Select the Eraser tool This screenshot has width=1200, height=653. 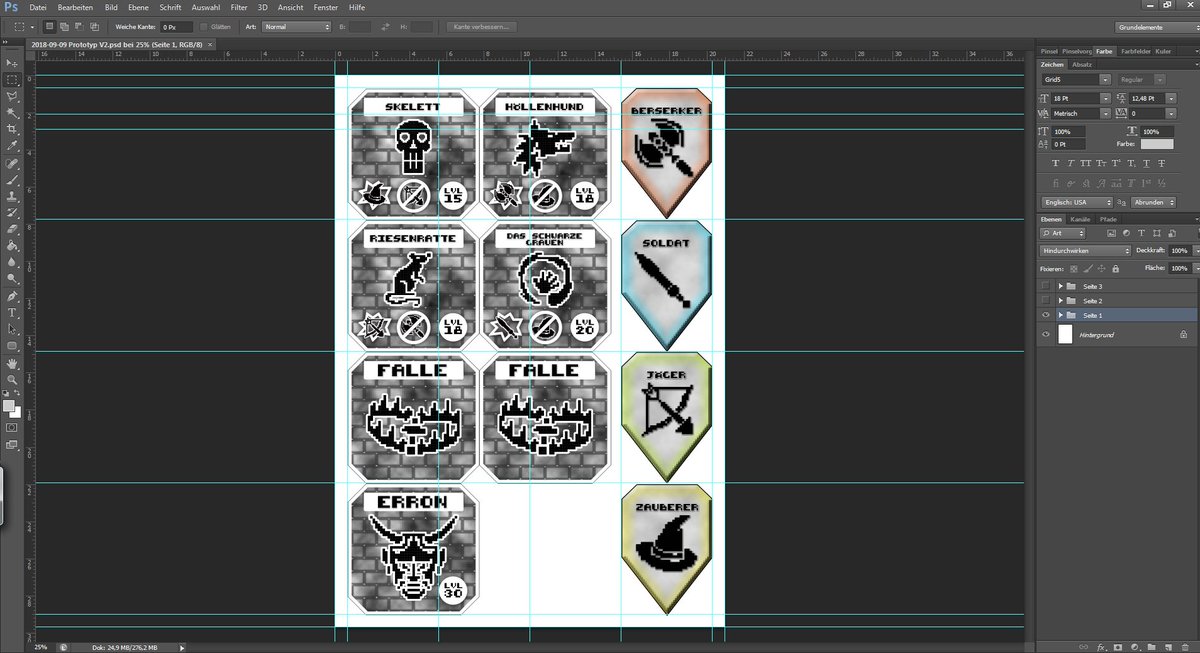pyautogui.click(x=13, y=229)
